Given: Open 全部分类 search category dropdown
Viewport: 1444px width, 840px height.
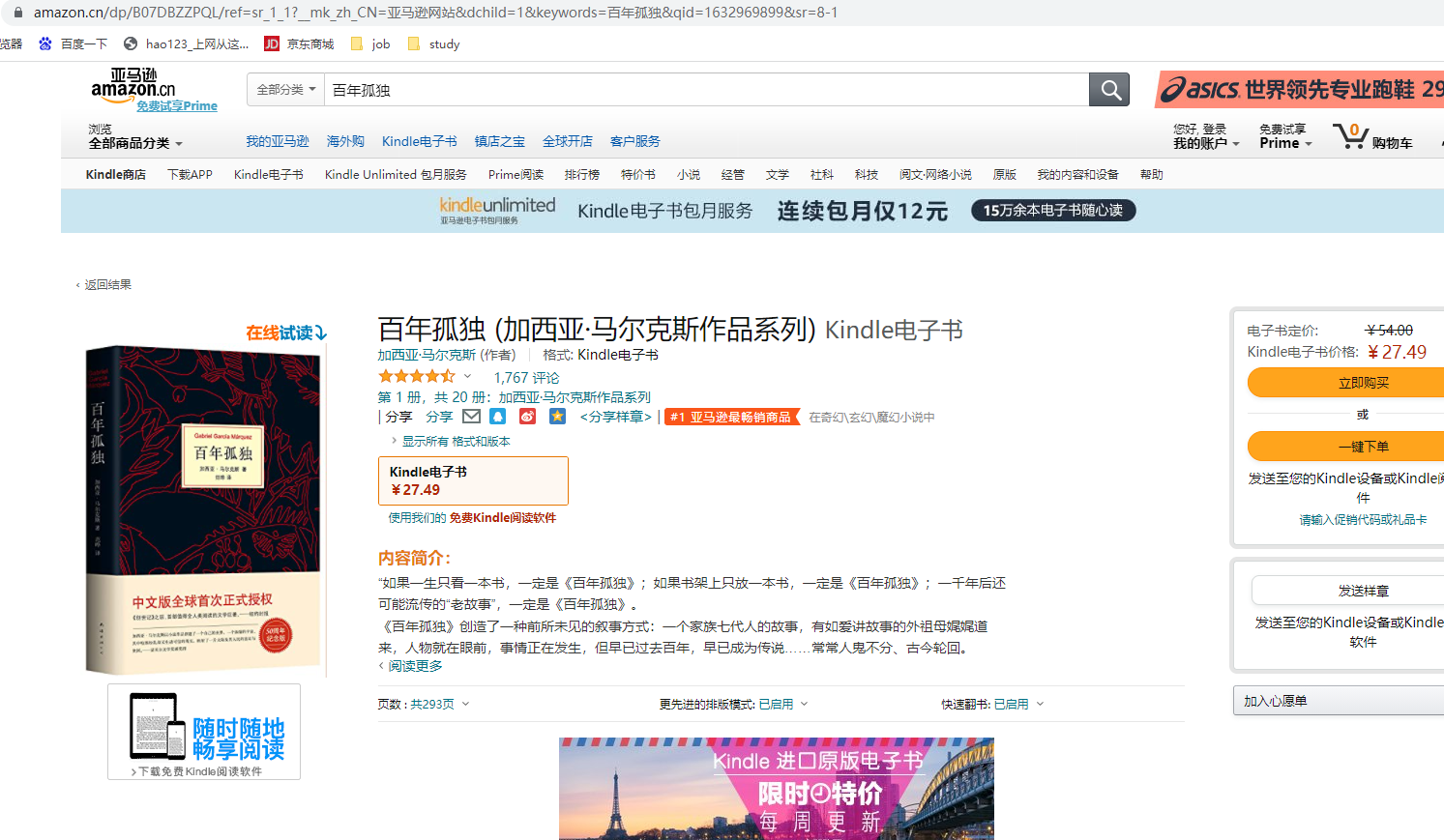Looking at the screenshot, I should (x=285, y=90).
